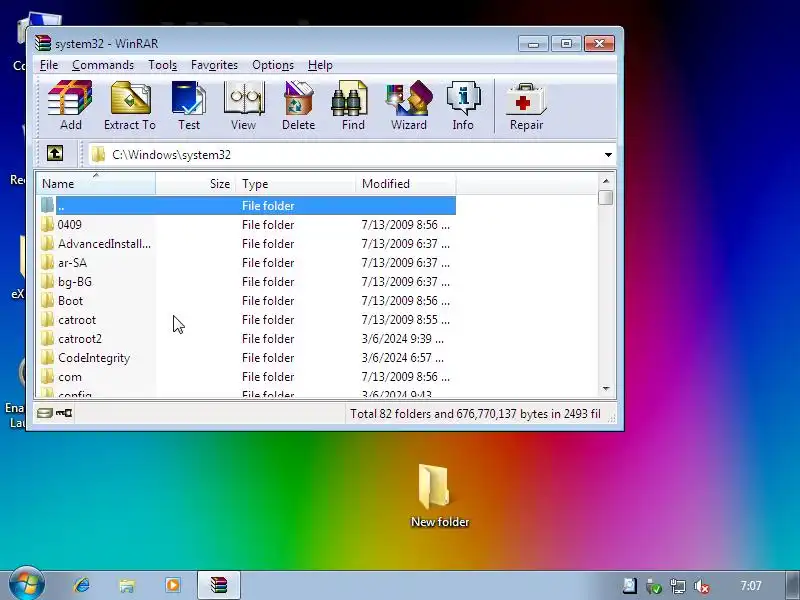The width and height of the screenshot is (800, 600).
Task: Select the CodeIntegrity folder name
Action: pyautogui.click(x=94, y=358)
